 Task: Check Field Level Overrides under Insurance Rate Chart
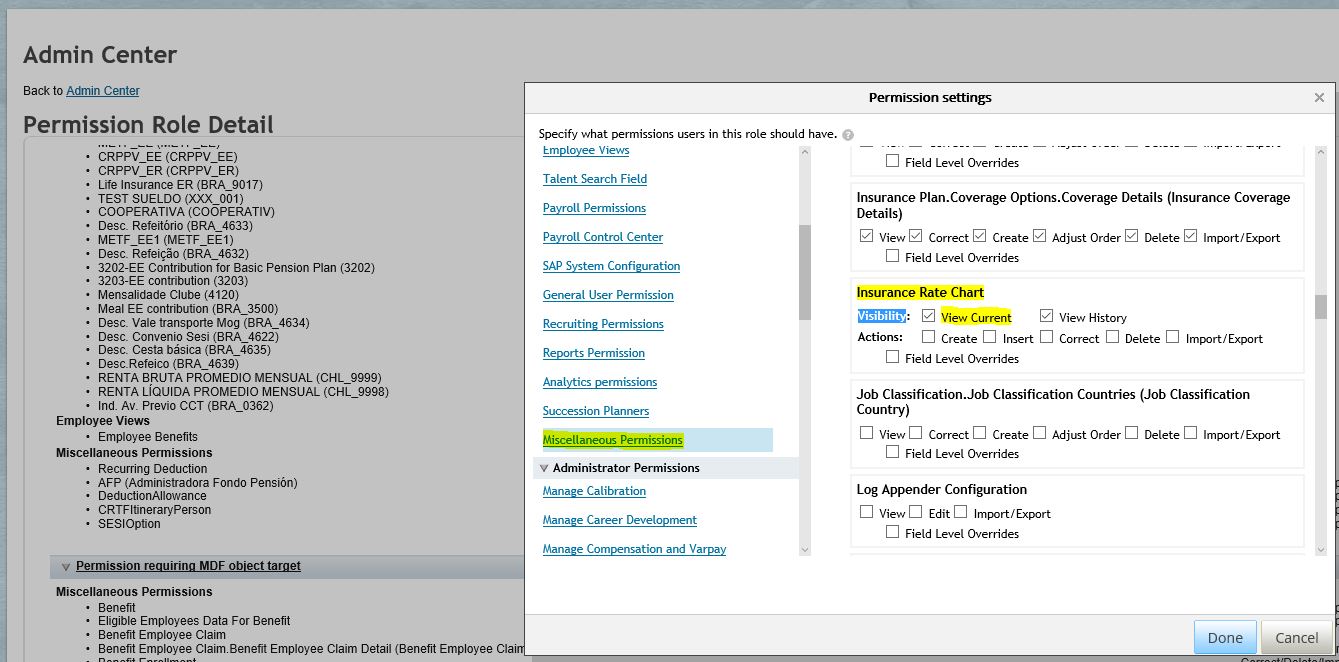tap(893, 356)
